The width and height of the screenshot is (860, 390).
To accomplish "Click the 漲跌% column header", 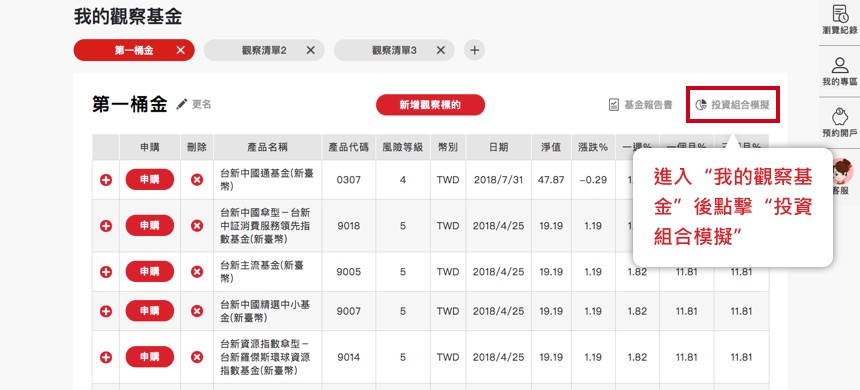I will [593, 147].
